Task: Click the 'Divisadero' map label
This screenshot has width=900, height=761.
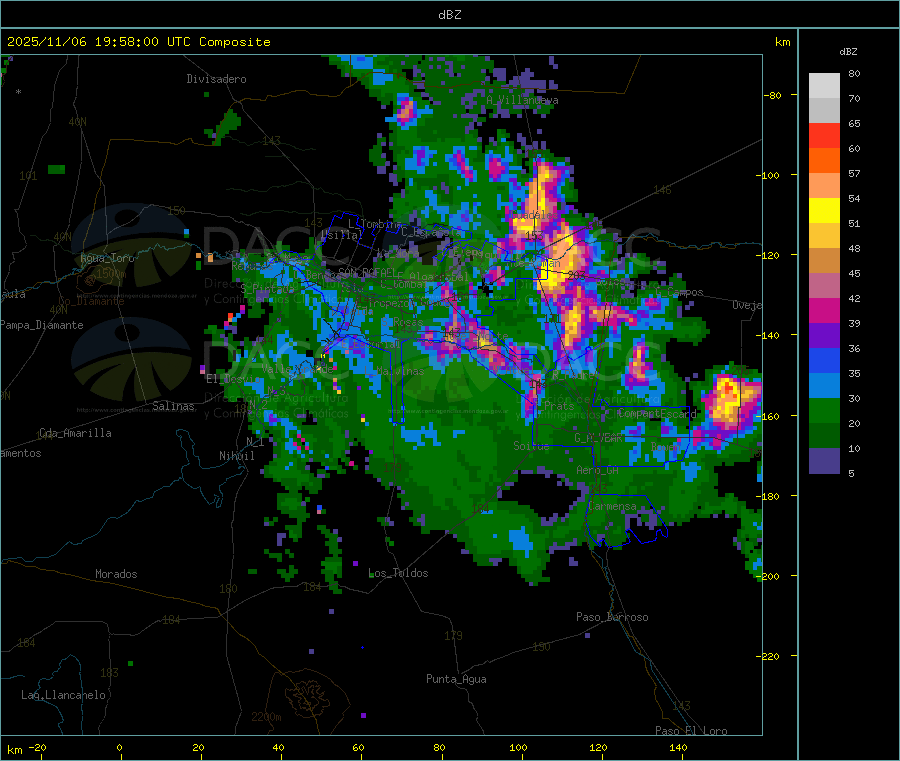Action: pyautogui.click(x=216, y=79)
